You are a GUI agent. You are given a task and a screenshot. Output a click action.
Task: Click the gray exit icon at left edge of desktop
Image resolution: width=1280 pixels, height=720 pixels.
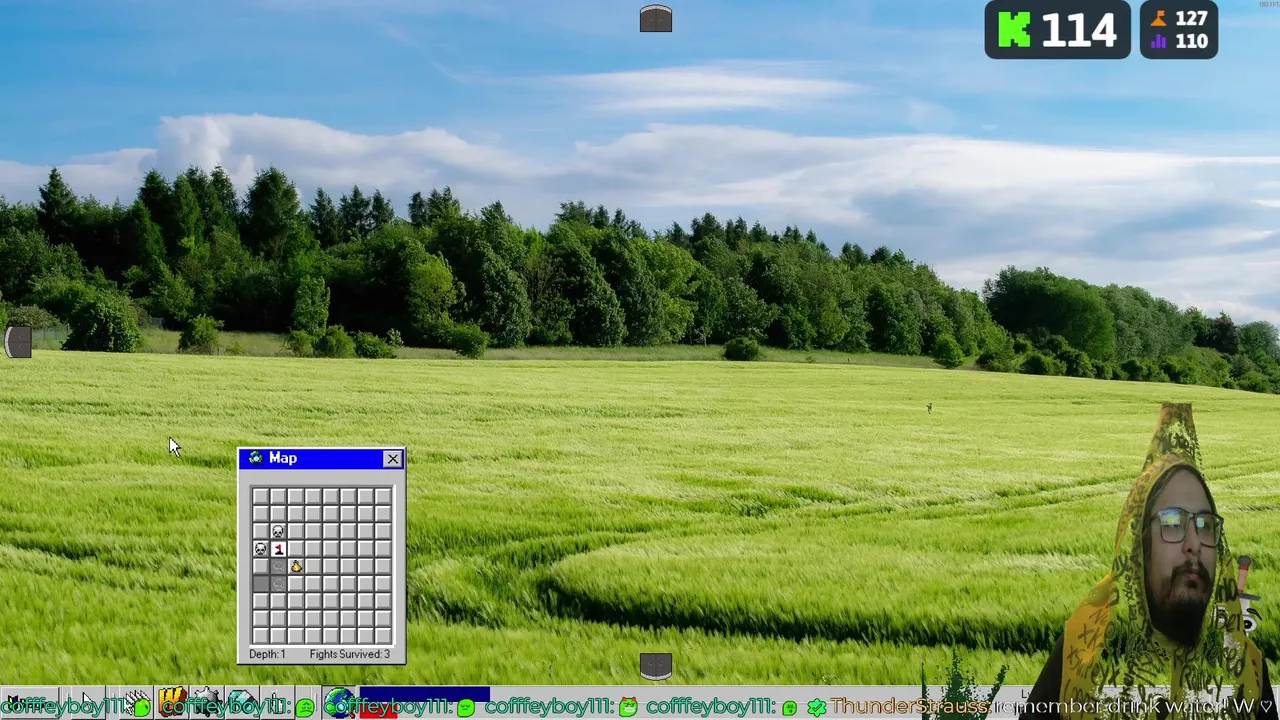tap(17, 342)
